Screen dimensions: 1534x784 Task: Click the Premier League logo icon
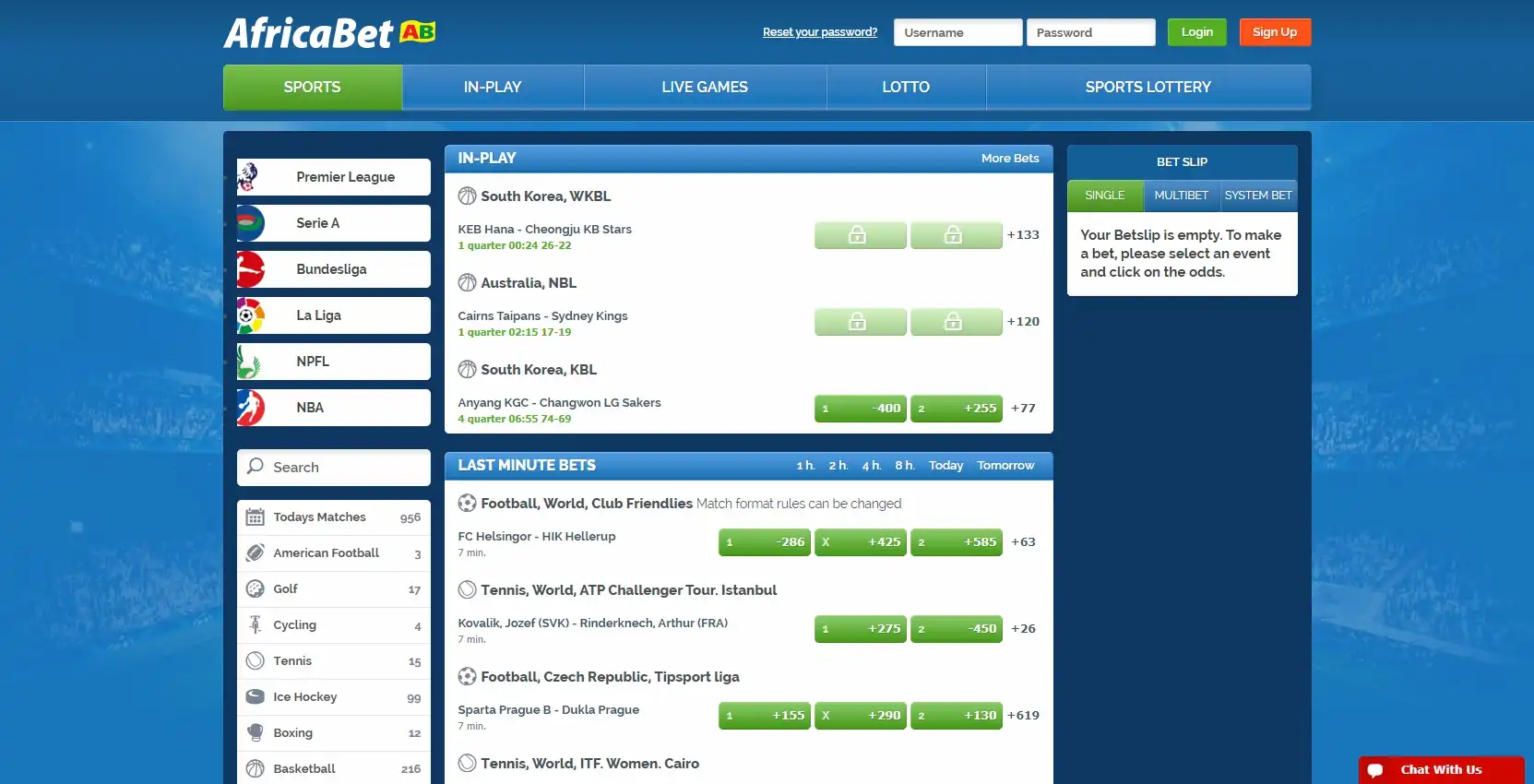[x=249, y=177]
